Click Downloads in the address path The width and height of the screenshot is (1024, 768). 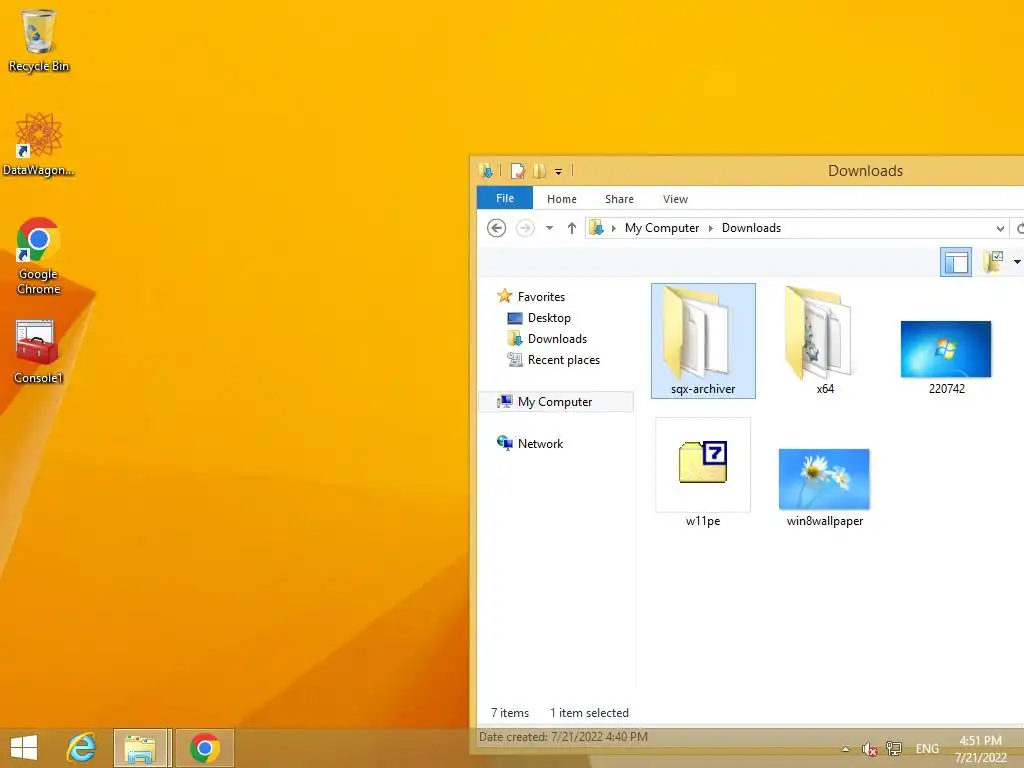(751, 228)
